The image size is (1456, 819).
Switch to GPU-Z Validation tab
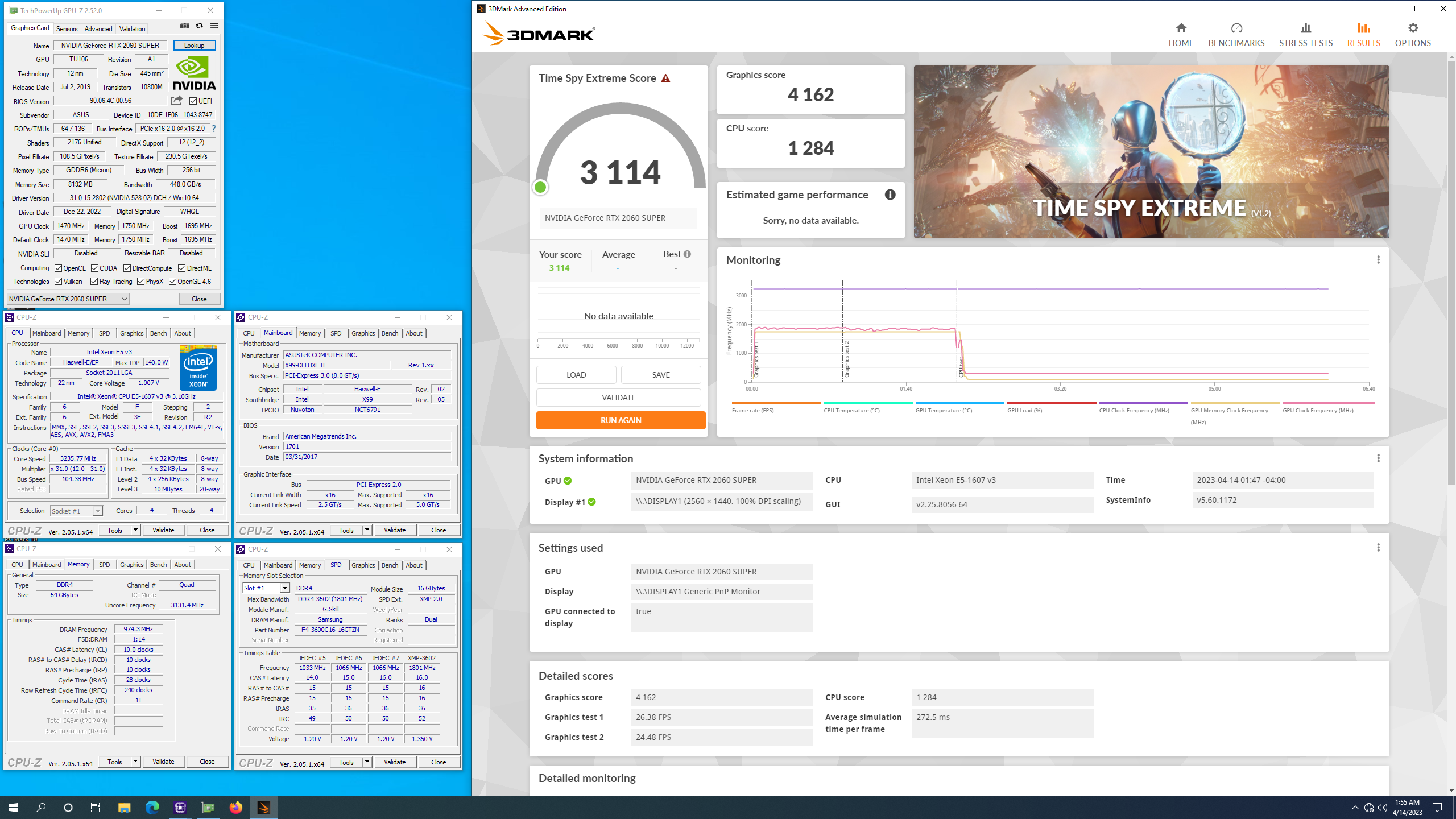pyautogui.click(x=133, y=29)
